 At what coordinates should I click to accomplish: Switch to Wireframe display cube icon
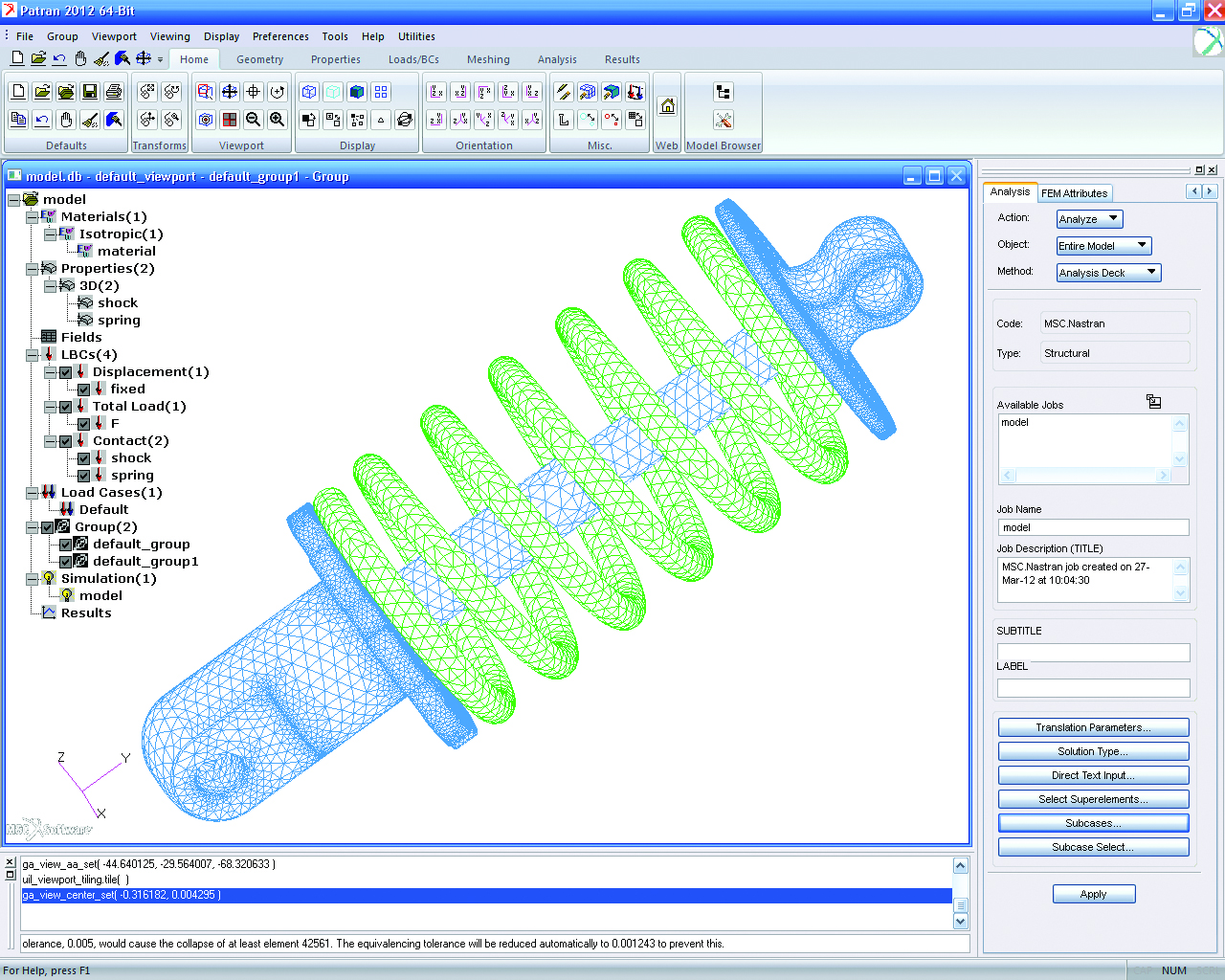click(309, 92)
